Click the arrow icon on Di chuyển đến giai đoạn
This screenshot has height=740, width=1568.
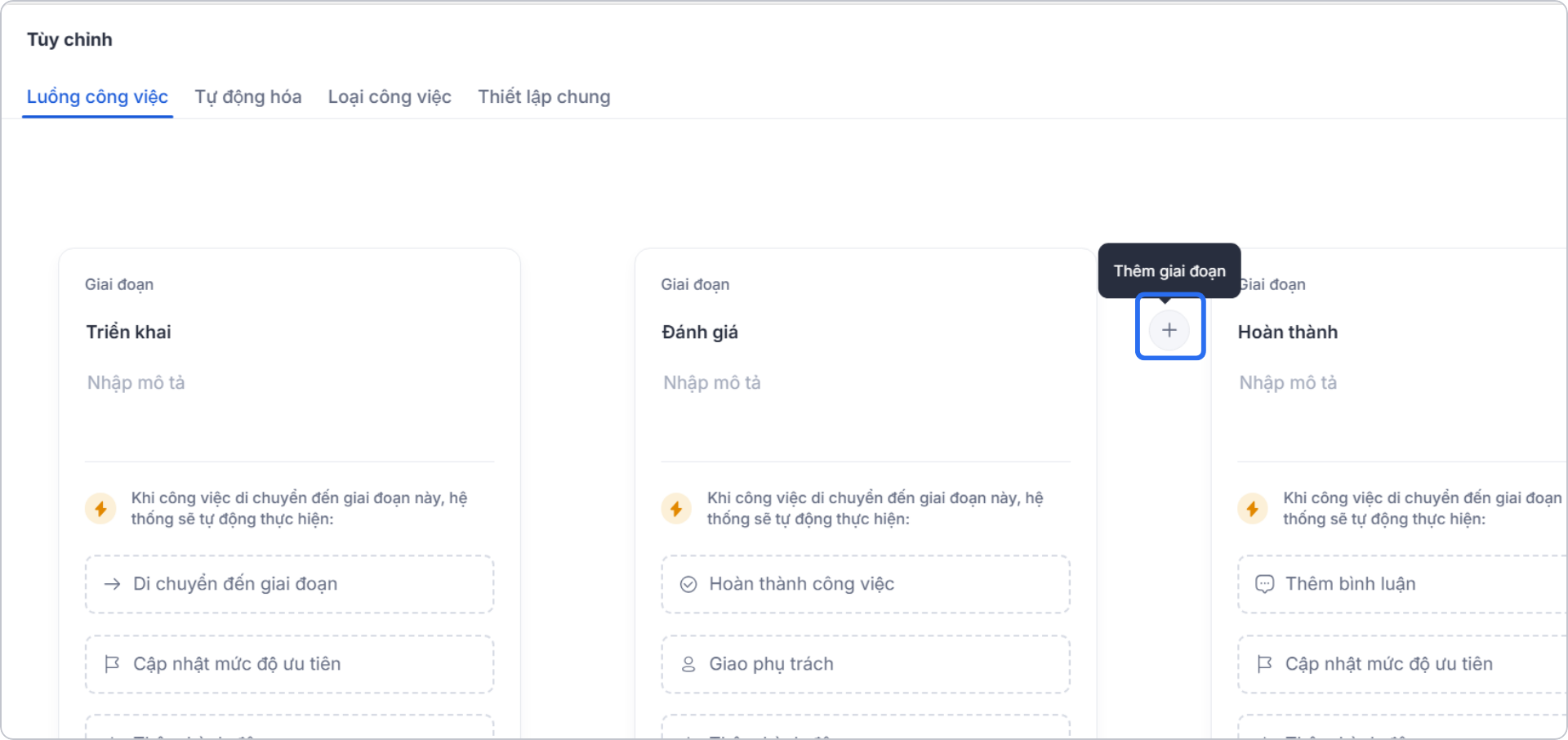click(112, 584)
